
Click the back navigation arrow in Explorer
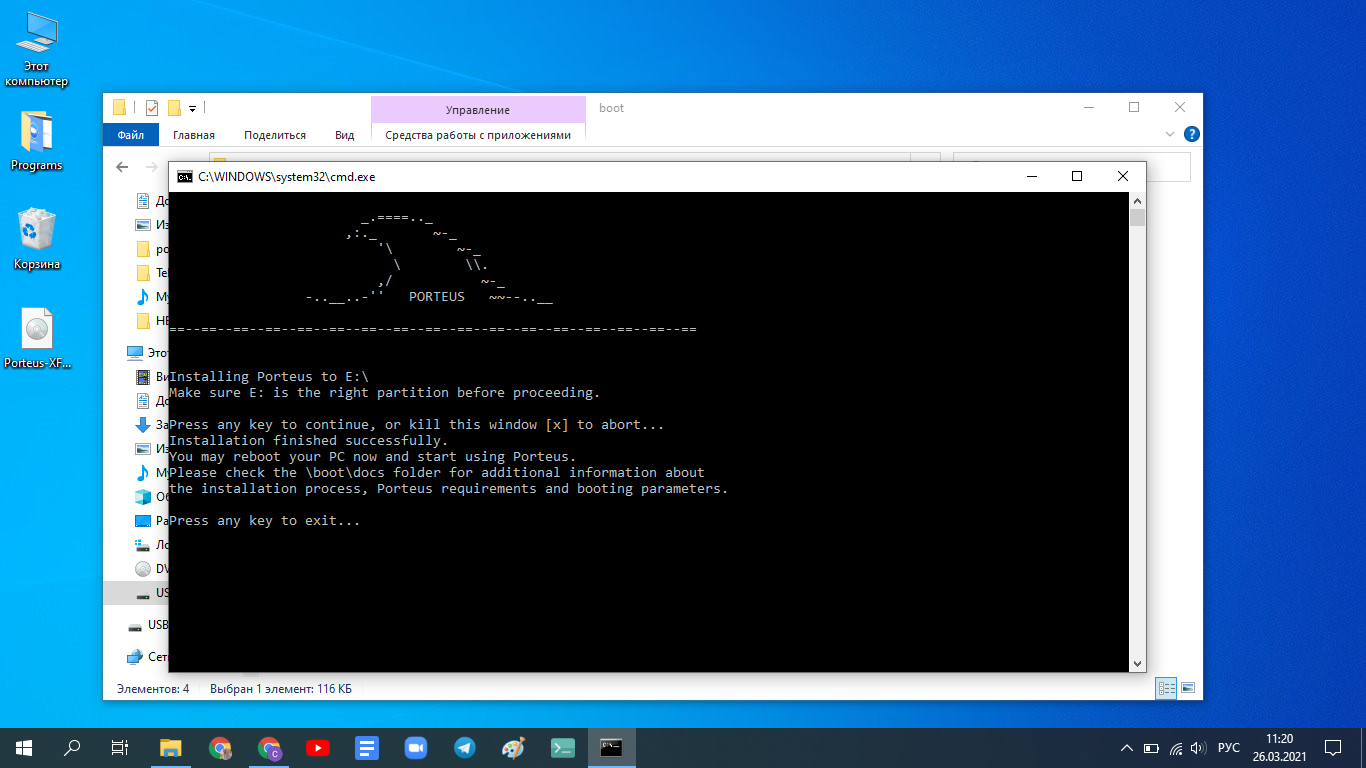pos(122,167)
